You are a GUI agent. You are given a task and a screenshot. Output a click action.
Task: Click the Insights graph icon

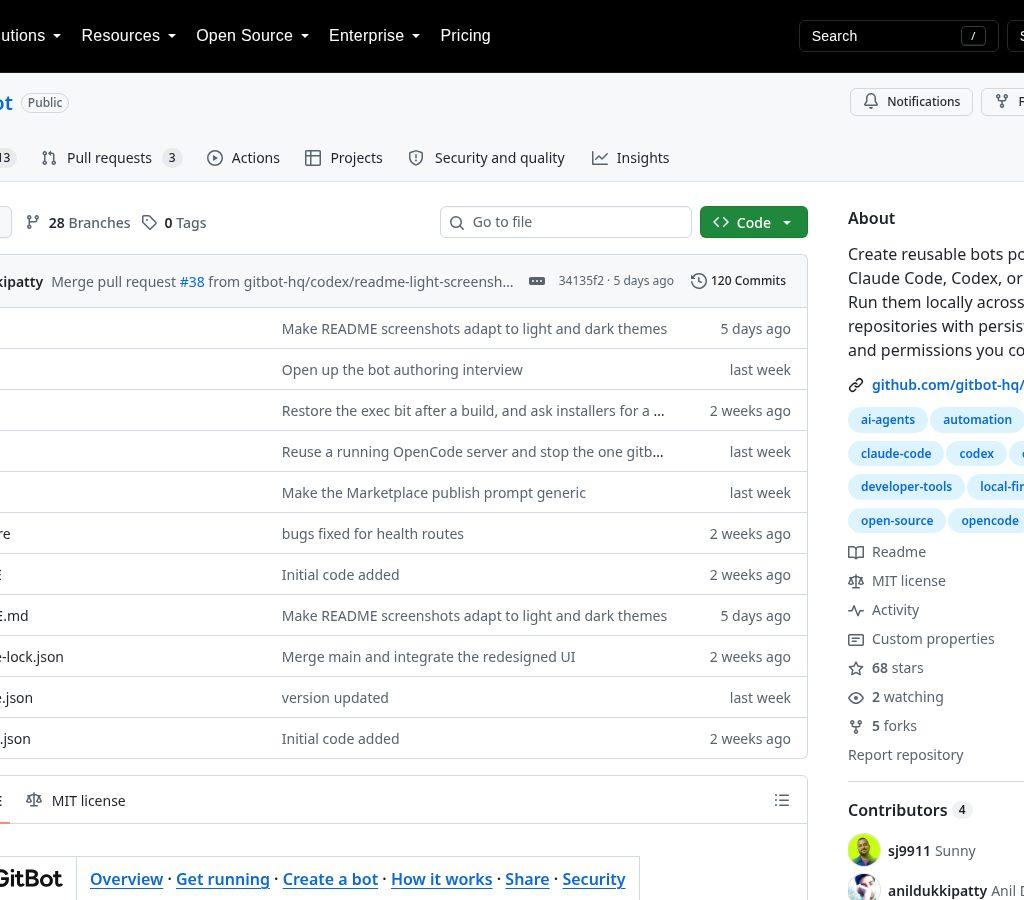tap(600, 158)
